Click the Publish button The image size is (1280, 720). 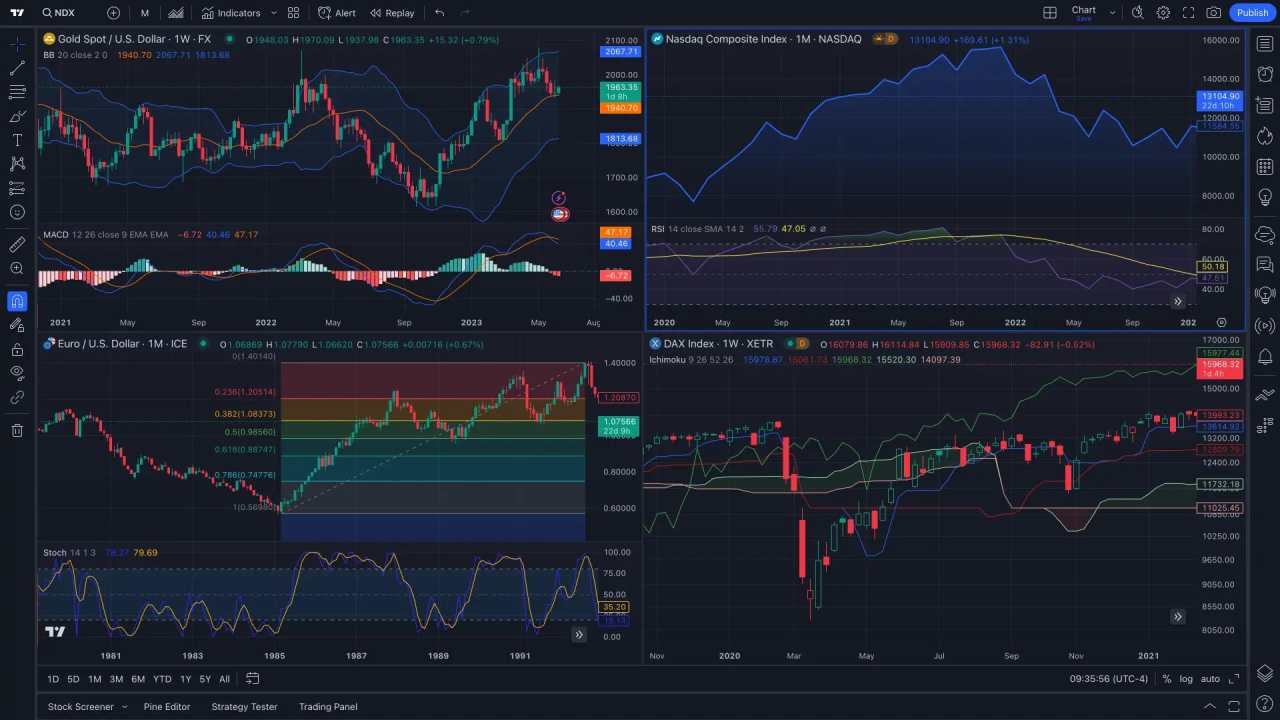[x=1252, y=12]
